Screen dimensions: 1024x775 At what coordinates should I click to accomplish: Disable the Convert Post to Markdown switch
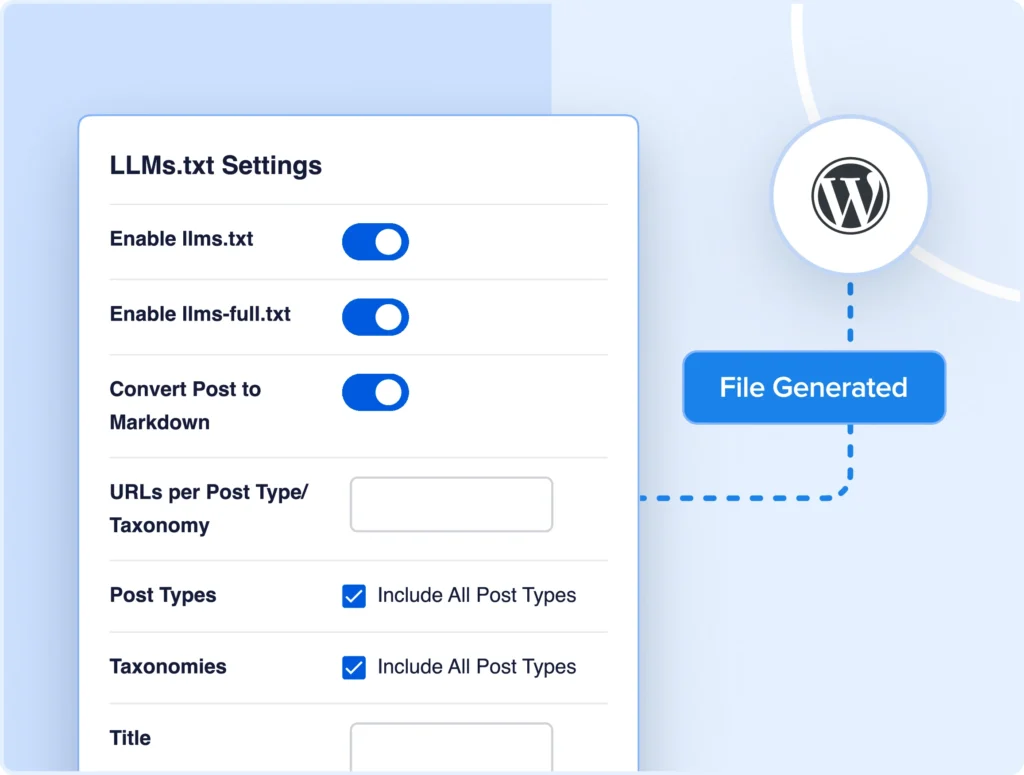coord(375,392)
